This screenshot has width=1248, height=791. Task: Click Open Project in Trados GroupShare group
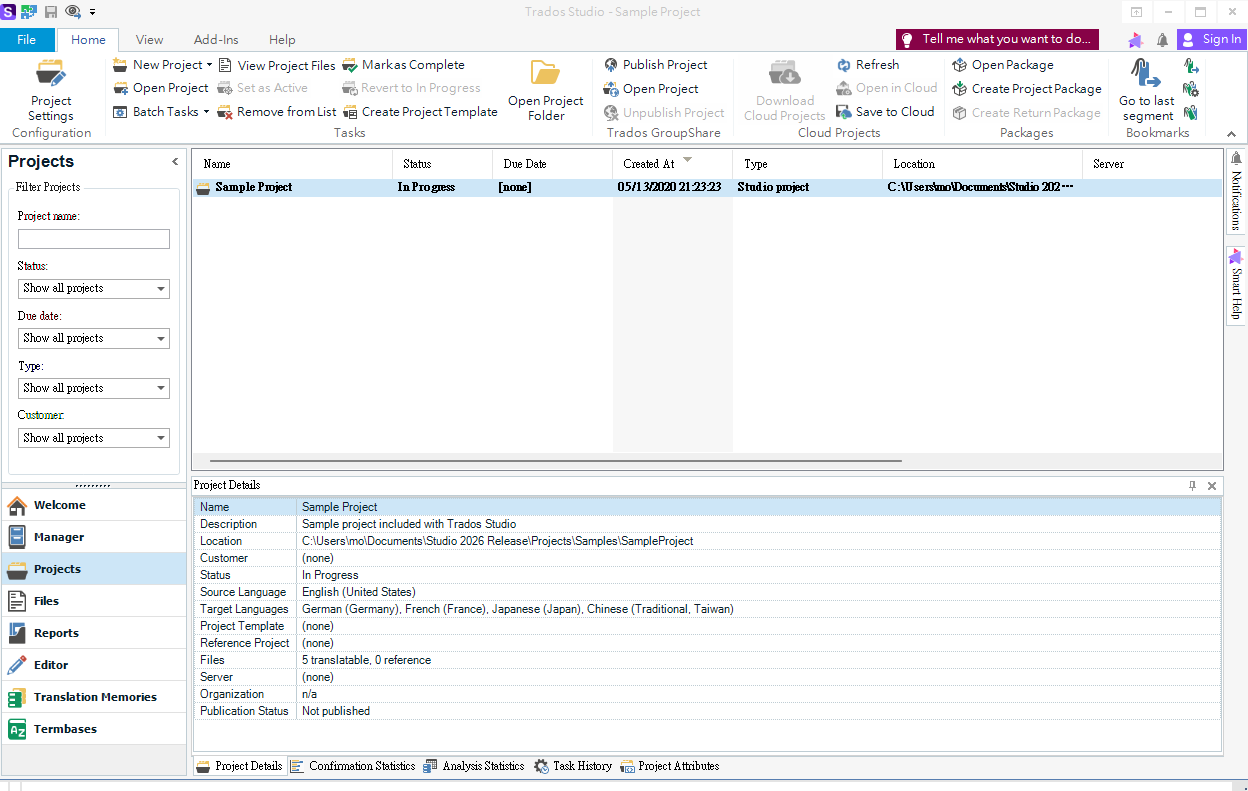pyautogui.click(x=651, y=88)
